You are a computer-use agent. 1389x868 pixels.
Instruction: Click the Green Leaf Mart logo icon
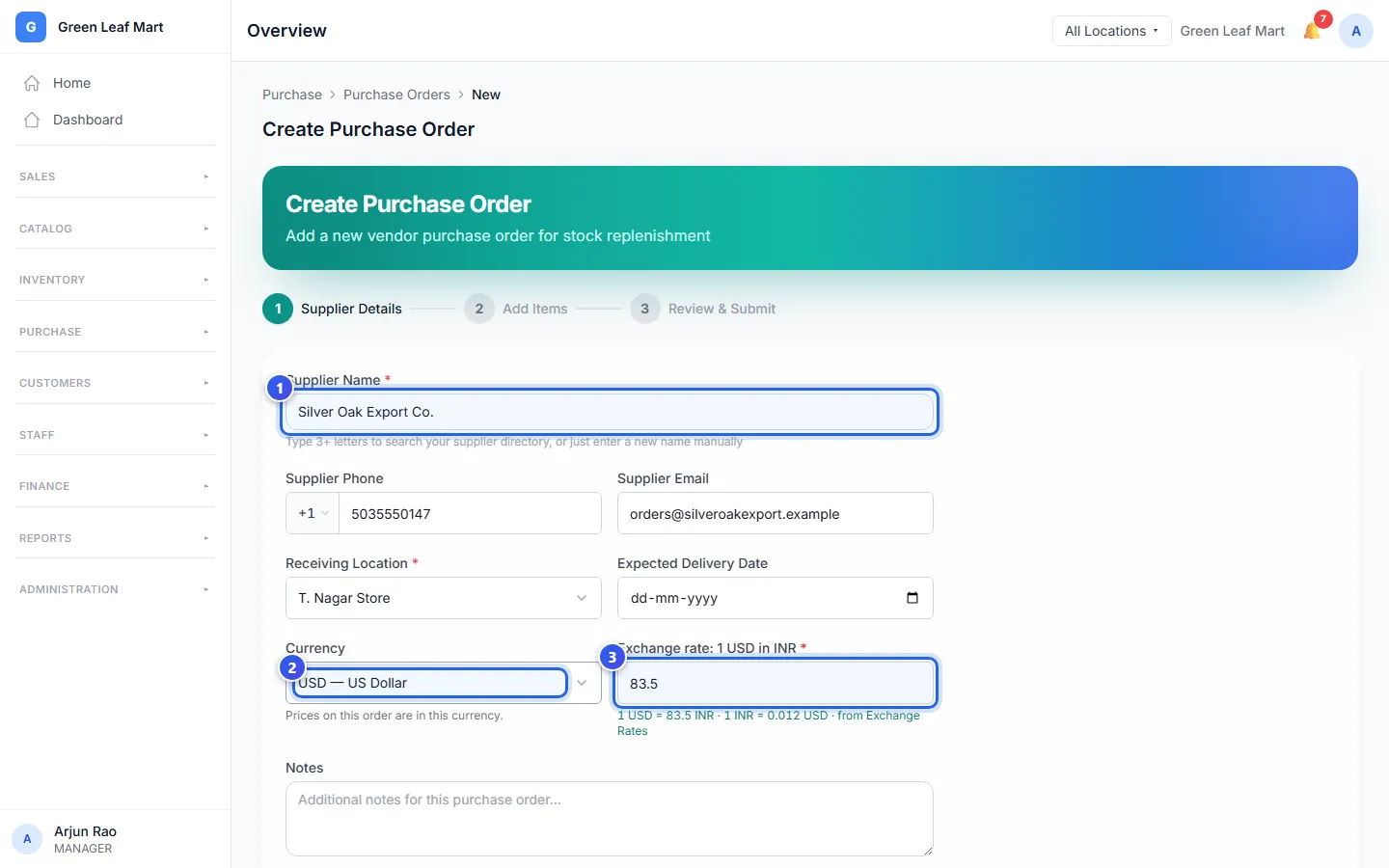(x=31, y=27)
